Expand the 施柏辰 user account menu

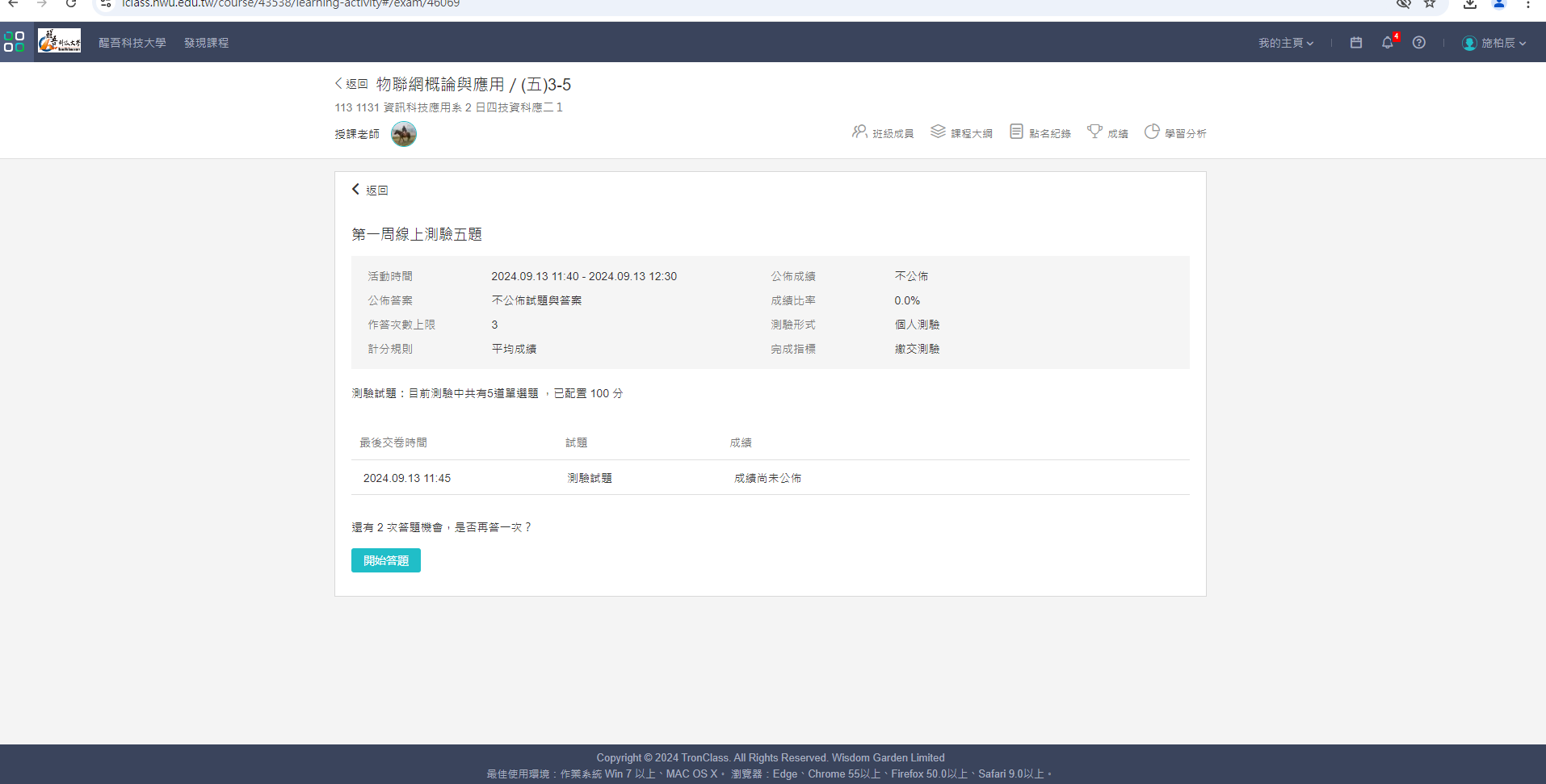pyautogui.click(x=1494, y=43)
